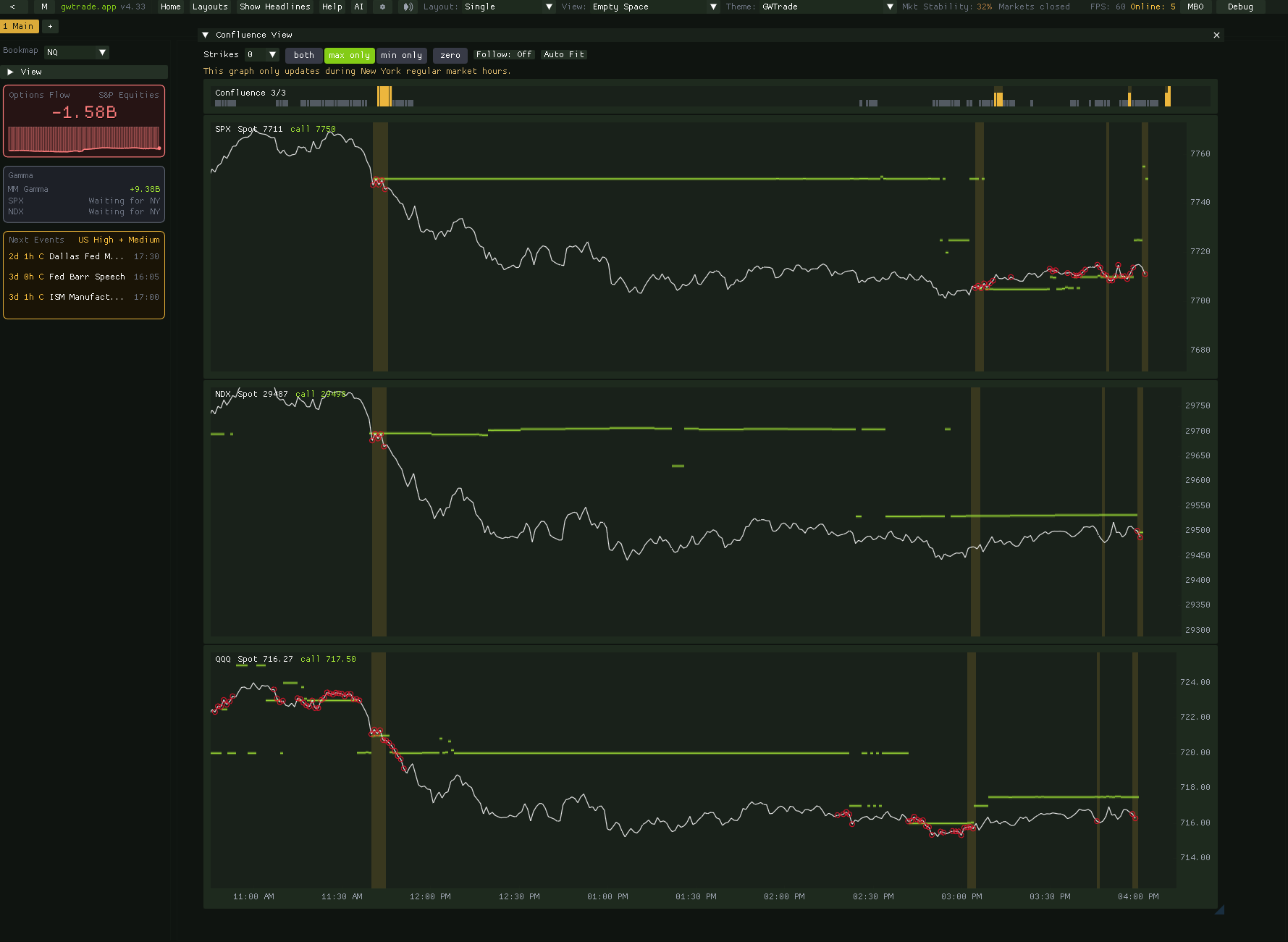Click the QQQ call 717.50 label
This screenshot has width=1288, height=942.
point(328,659)
